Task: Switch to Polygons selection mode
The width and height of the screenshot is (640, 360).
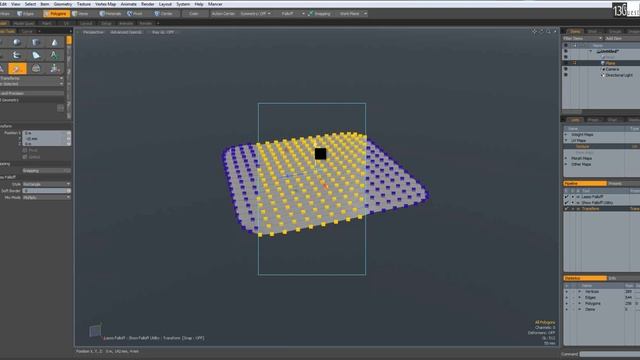Action: (x=56, y=13)
